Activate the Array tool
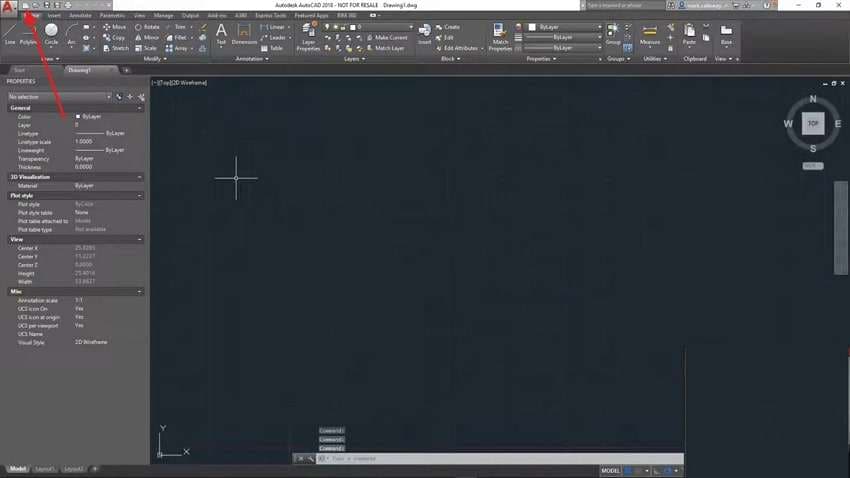Image resolution: width=850 pixels, height=478 pixels. point(177,48)
